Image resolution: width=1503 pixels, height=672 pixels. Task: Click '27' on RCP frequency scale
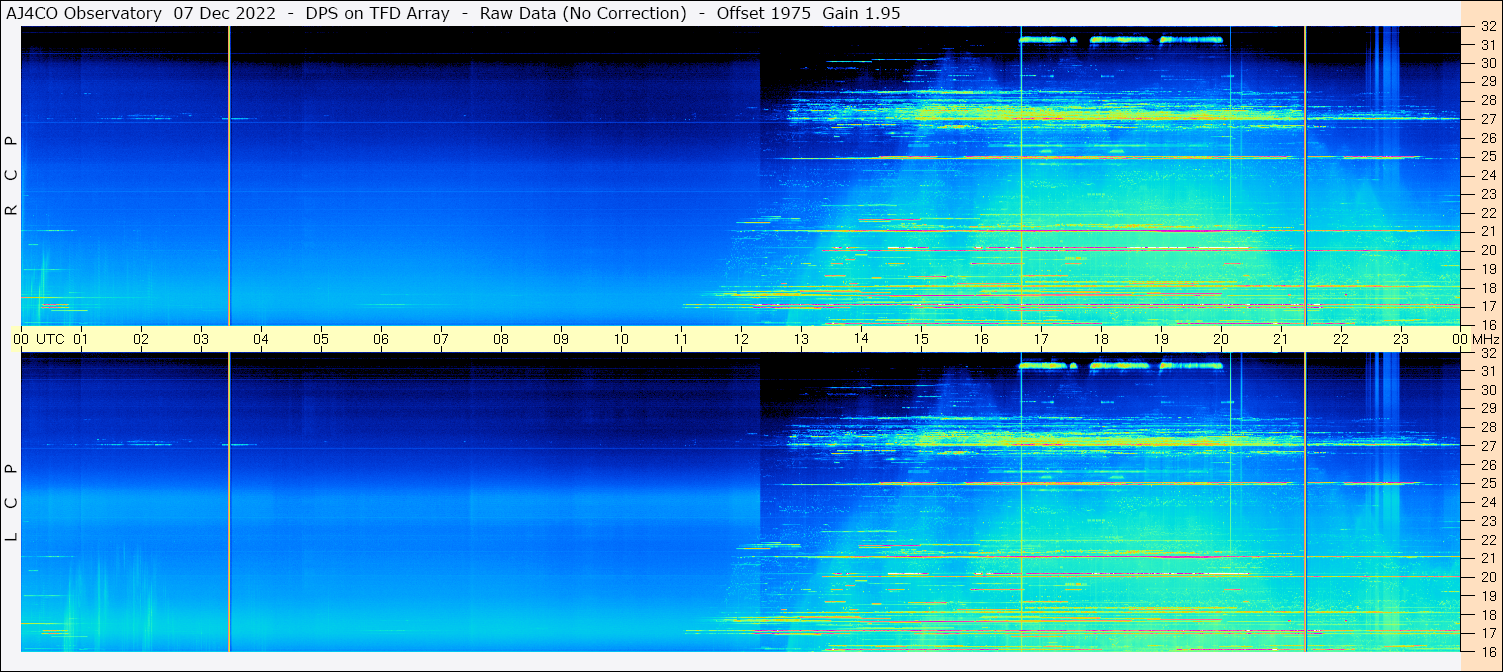coord(1488,119)
